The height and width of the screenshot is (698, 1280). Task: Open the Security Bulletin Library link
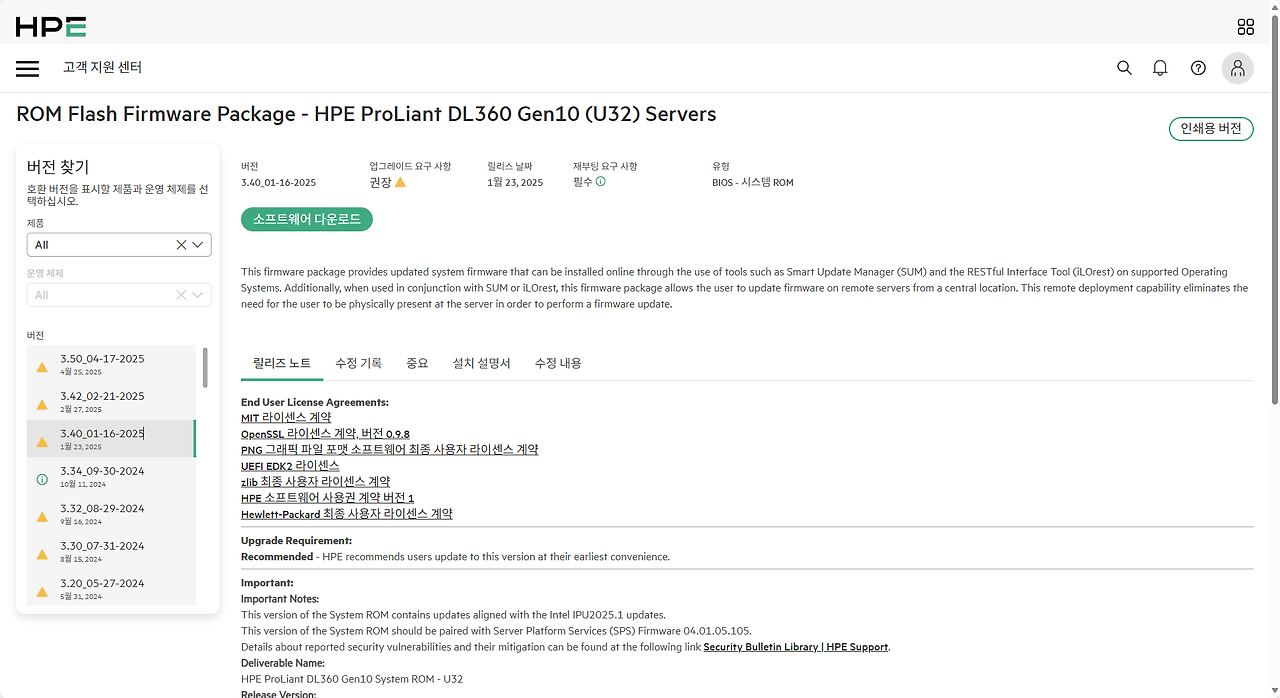click(x=796, y=646)
